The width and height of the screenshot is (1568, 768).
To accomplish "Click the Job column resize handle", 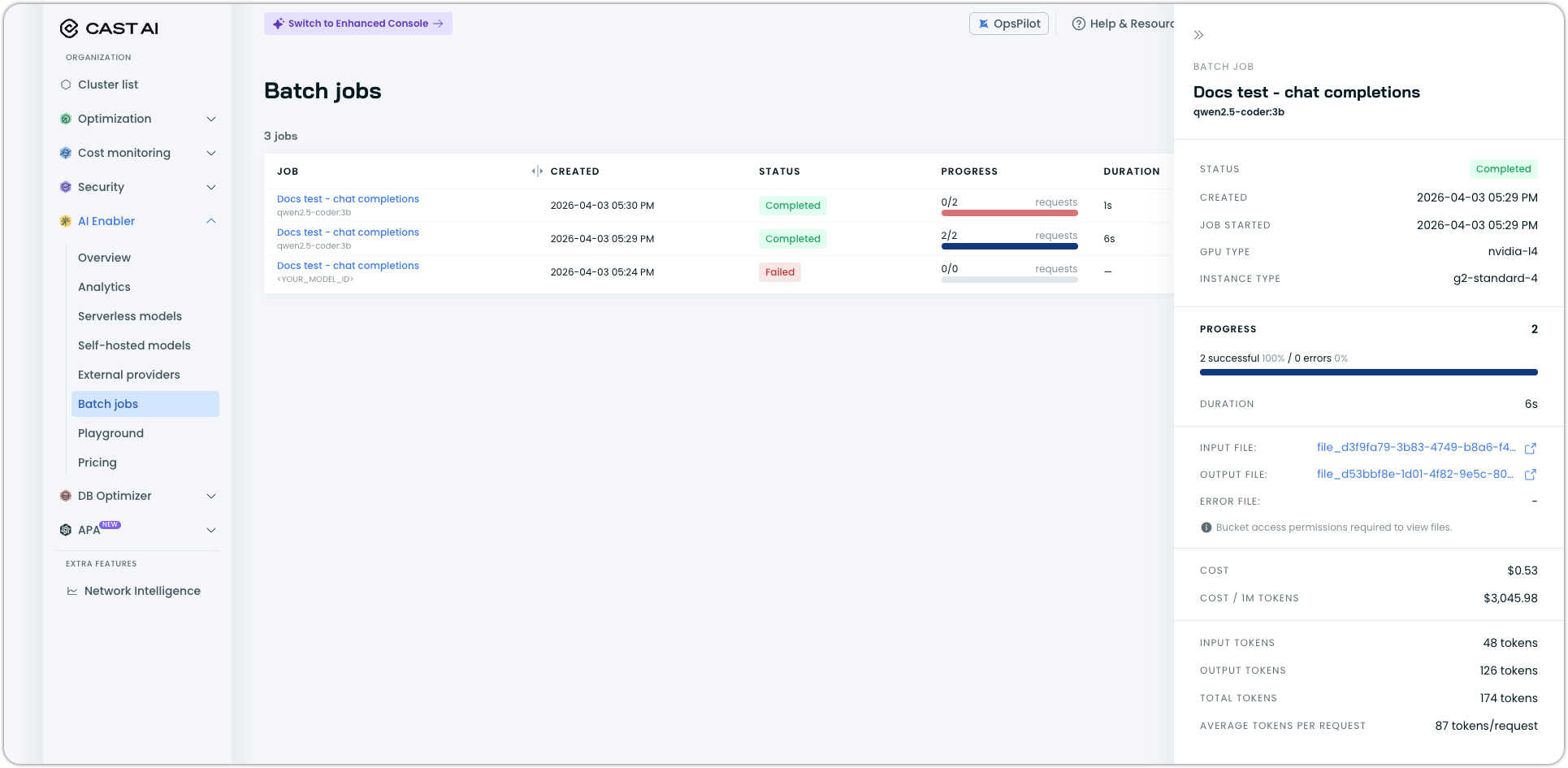I will (x=537, y=171).
